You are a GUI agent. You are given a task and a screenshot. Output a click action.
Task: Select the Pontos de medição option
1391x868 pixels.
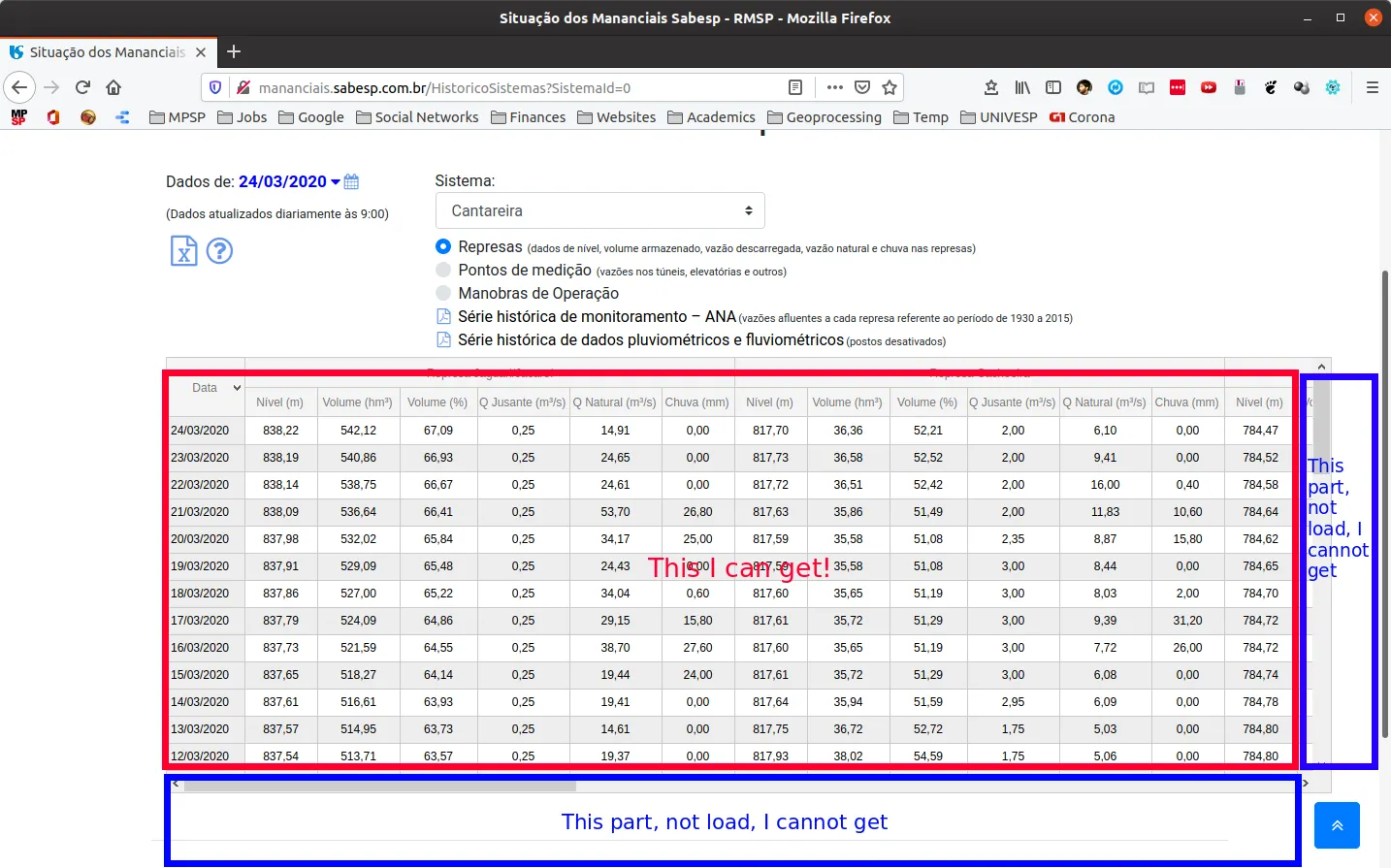coord(443,270)
